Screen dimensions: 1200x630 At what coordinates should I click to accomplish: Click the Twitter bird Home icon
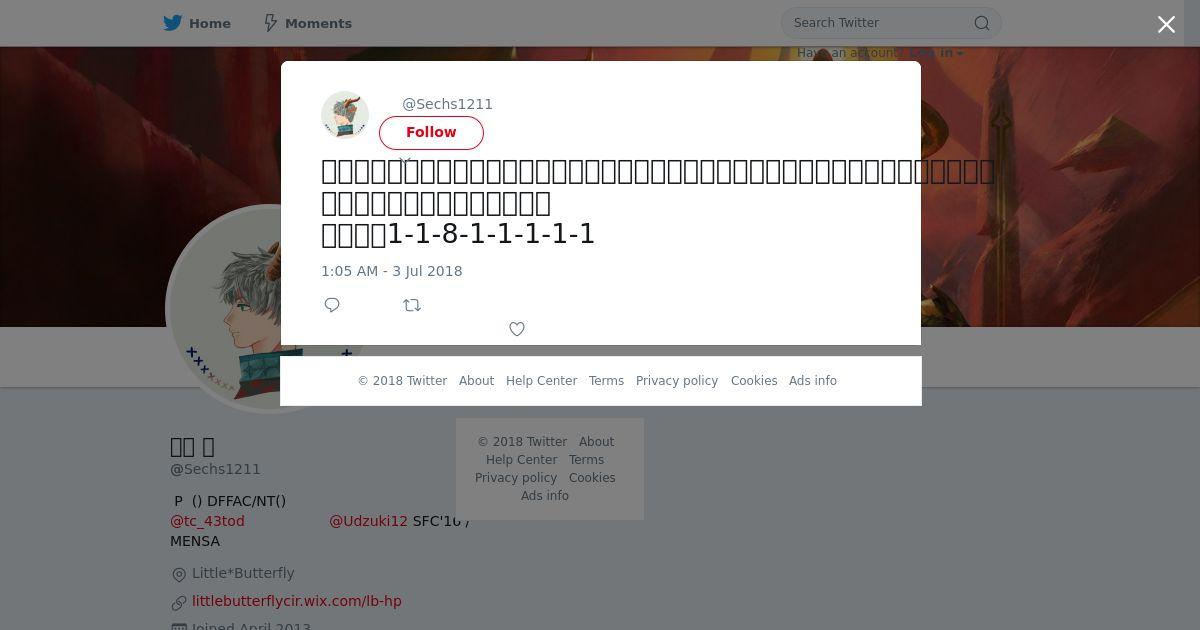173,23
